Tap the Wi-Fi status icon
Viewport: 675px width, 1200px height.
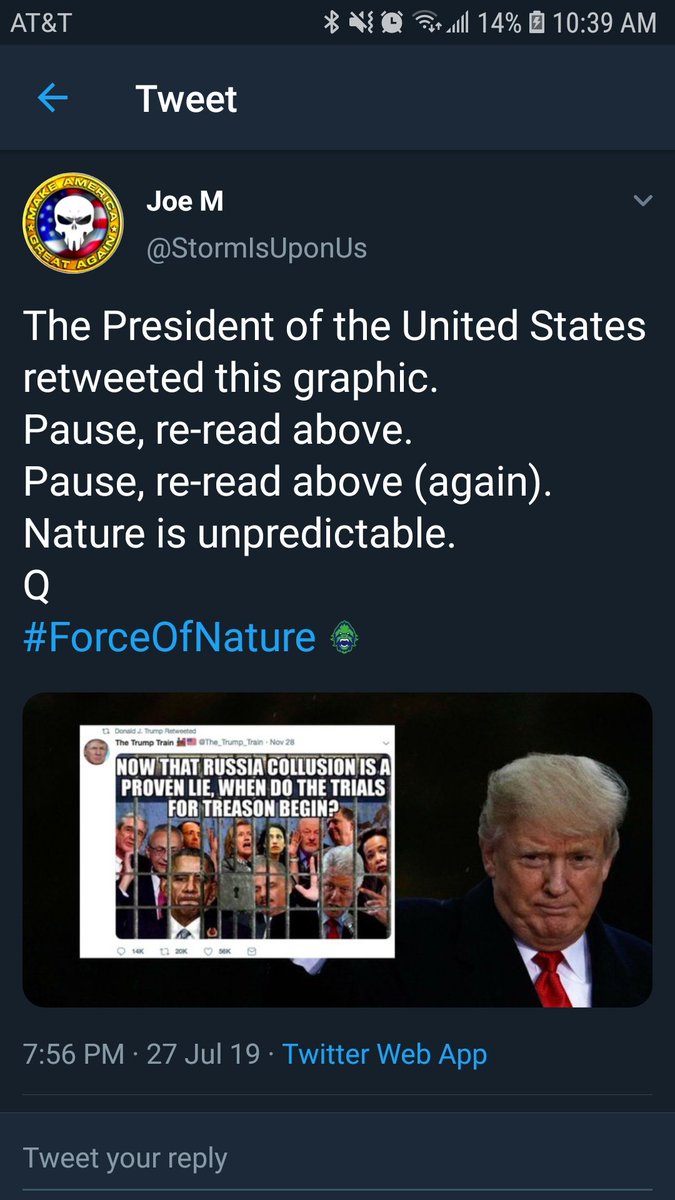coord(427,23)
